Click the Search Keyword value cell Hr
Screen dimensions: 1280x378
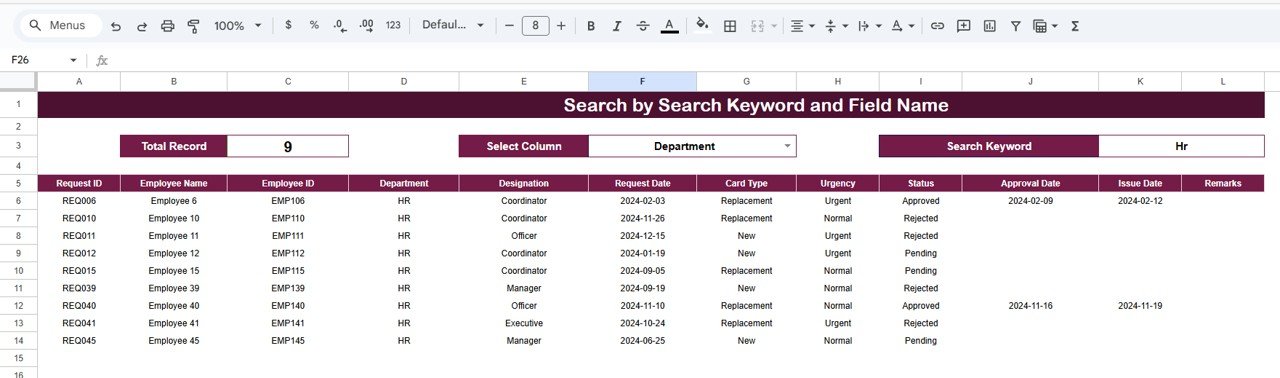1181,146
